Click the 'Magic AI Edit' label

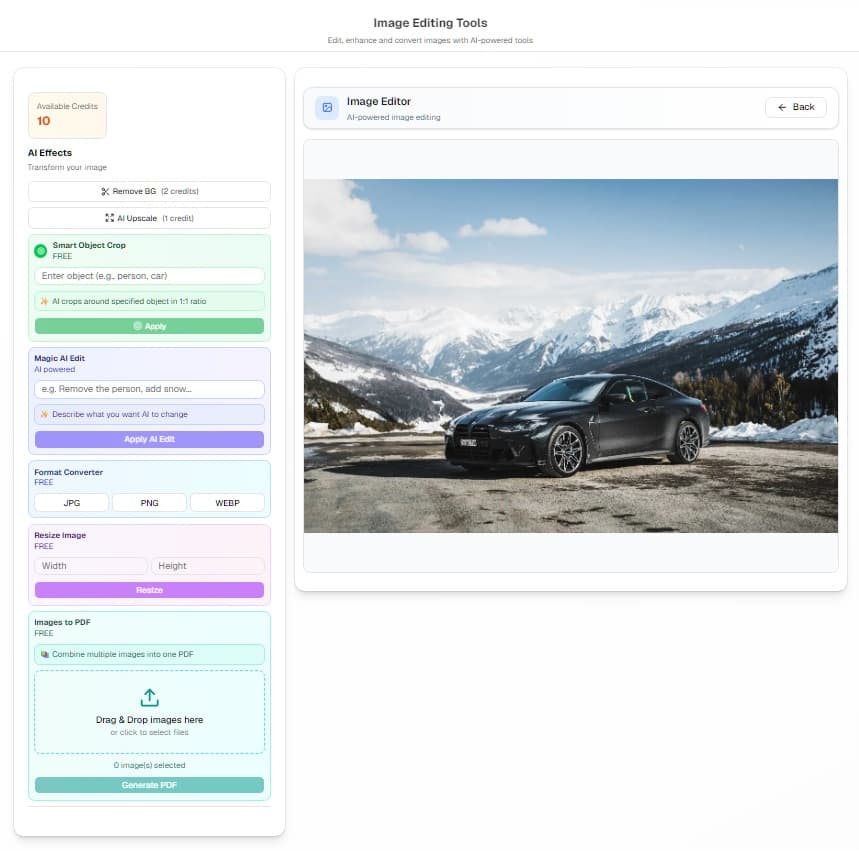[60, 358]
